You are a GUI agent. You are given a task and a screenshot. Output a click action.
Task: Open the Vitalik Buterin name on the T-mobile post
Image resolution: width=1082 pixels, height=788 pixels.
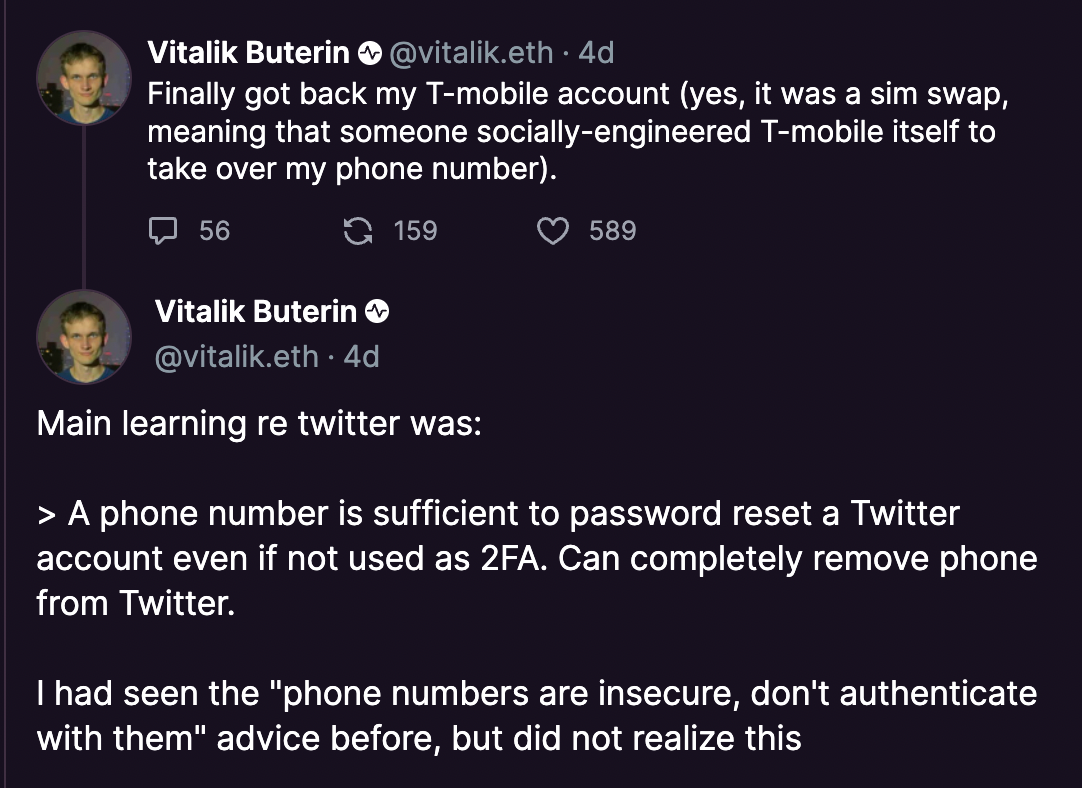point(248,53)
